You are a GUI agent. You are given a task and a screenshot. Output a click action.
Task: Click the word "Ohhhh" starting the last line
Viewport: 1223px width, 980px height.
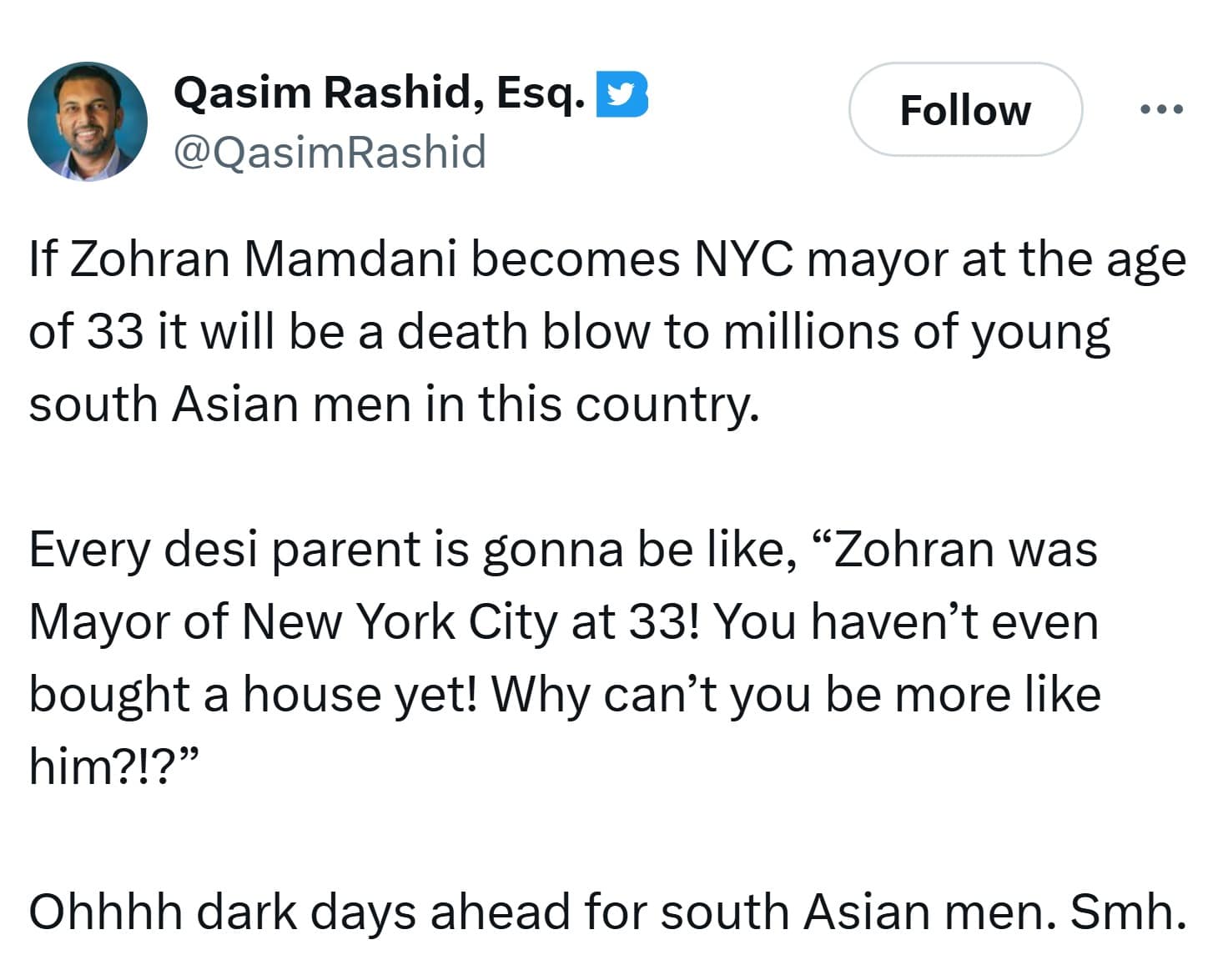coord(106,911)
